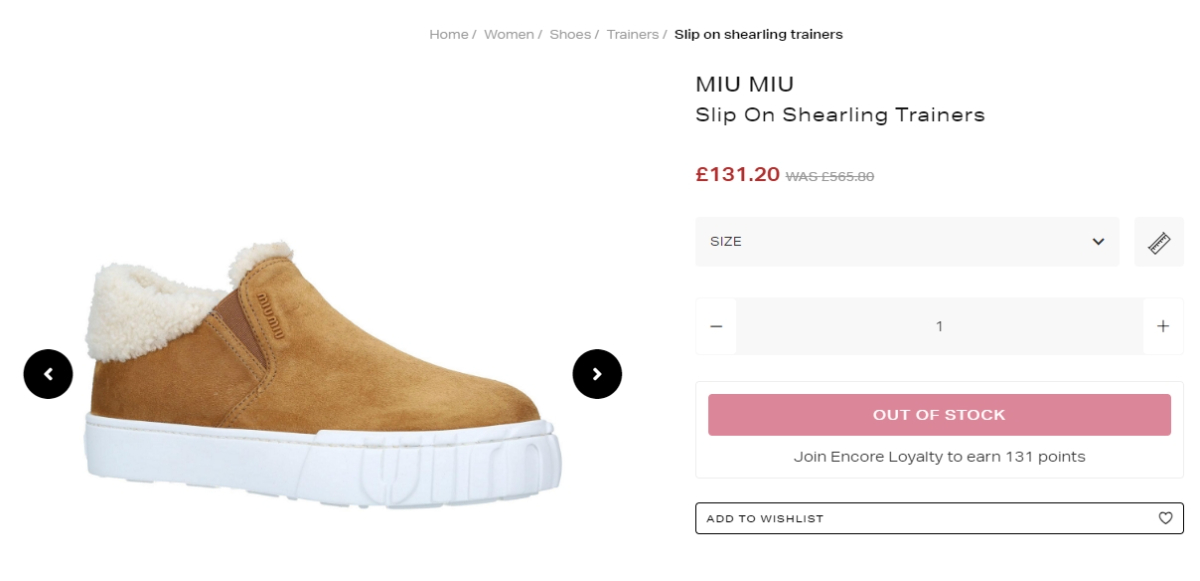Click the wishlist heart icon
Viewport: 1200px width, 581px height.
1165,518
